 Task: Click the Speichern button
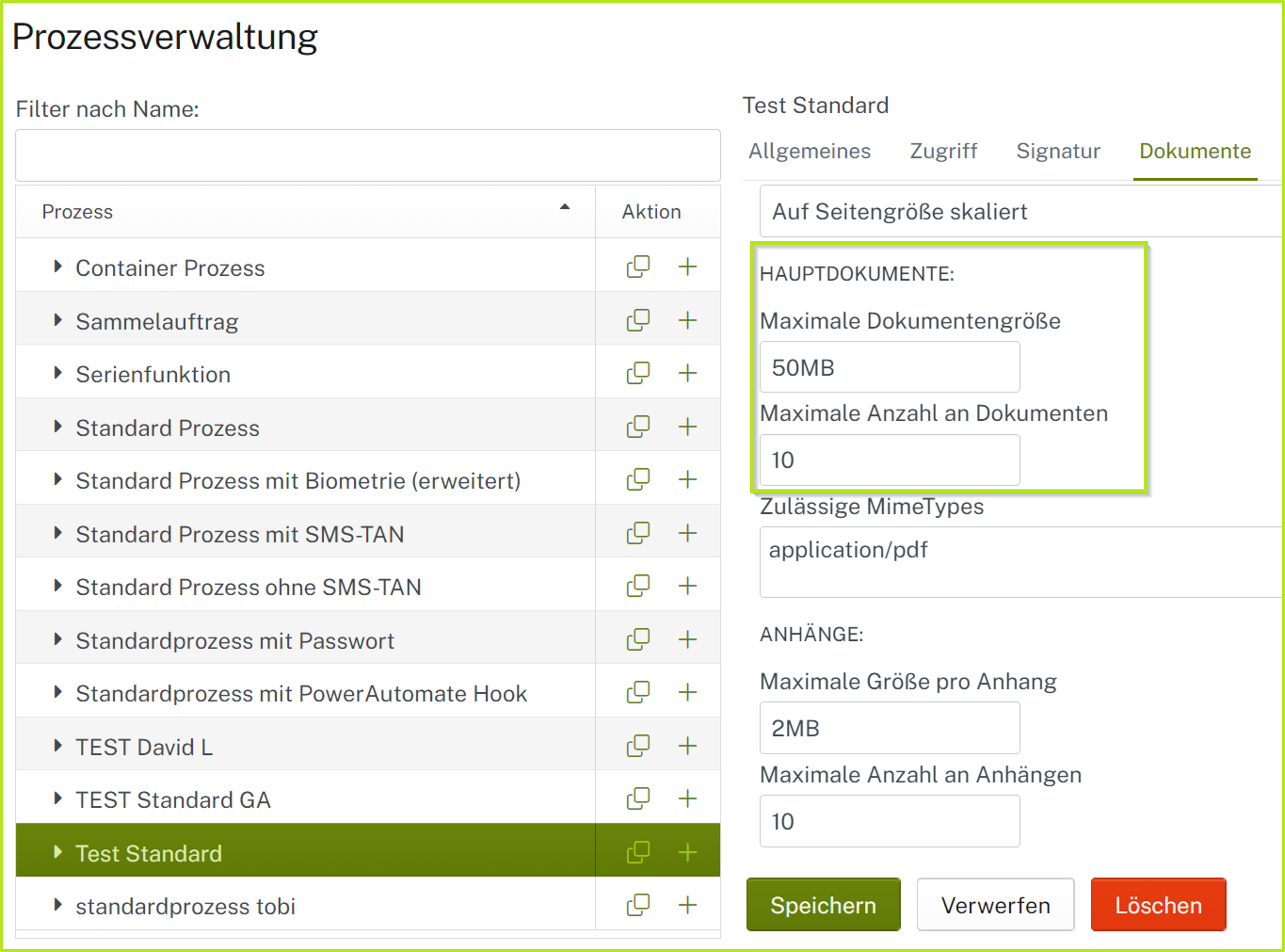click(823, 904)
